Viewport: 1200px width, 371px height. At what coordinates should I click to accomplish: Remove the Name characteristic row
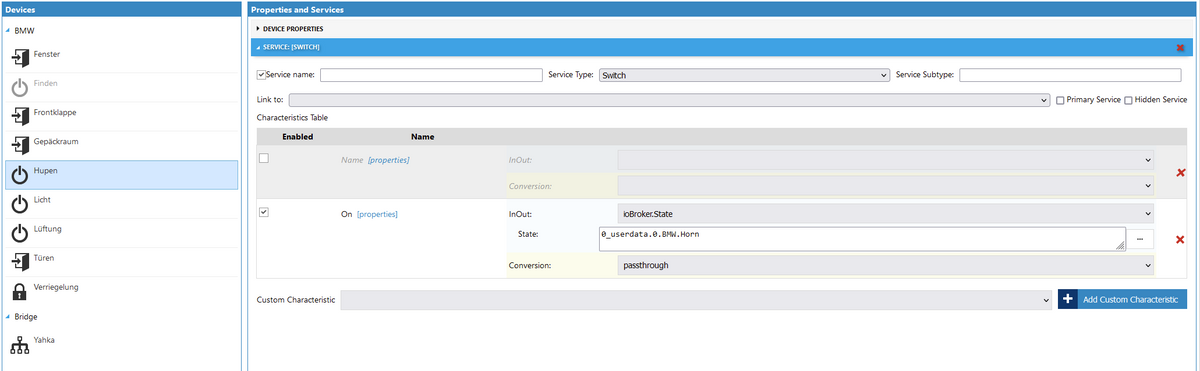[1180, 173]
